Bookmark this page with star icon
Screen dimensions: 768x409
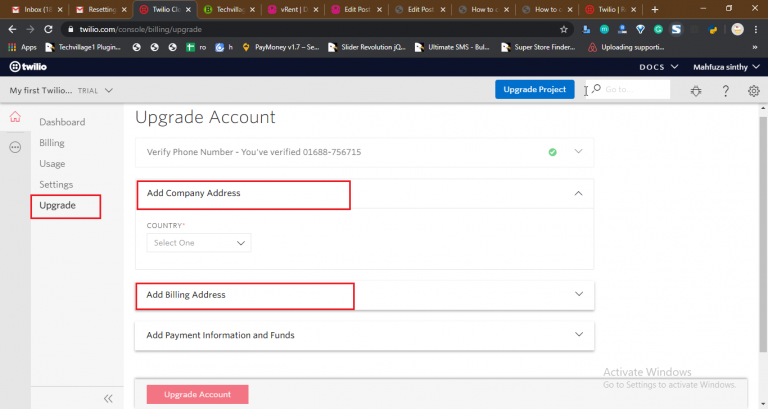pyautogui.click(x=564, y=30)
